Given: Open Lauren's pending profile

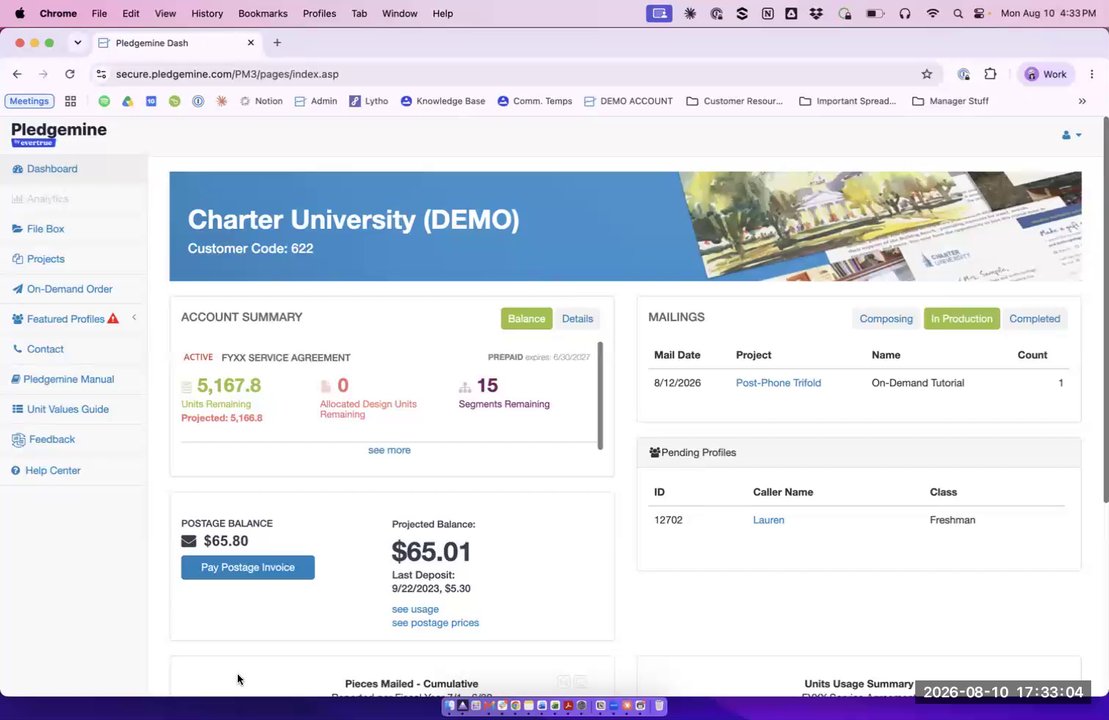Looking at the screenshot, I should coord(768,521).
